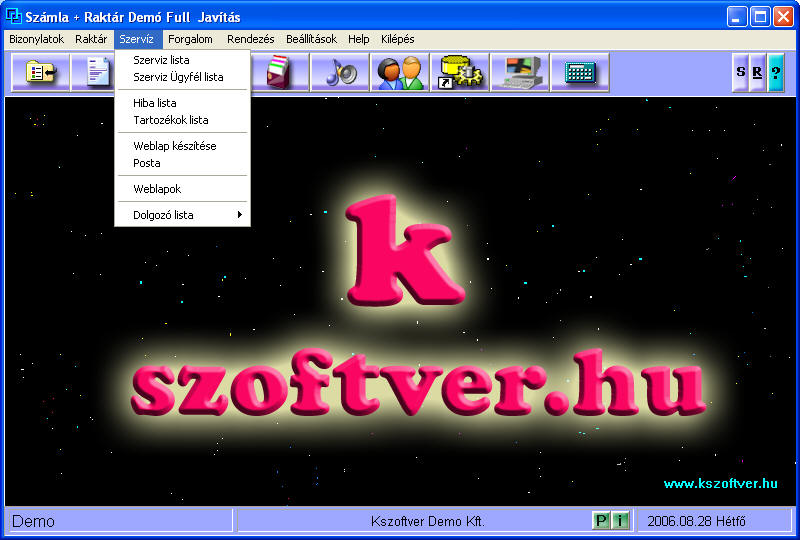Viewport: 800px width, 540px height.
Task: Click the folder list toolbar icon
Action: [40, 72]
